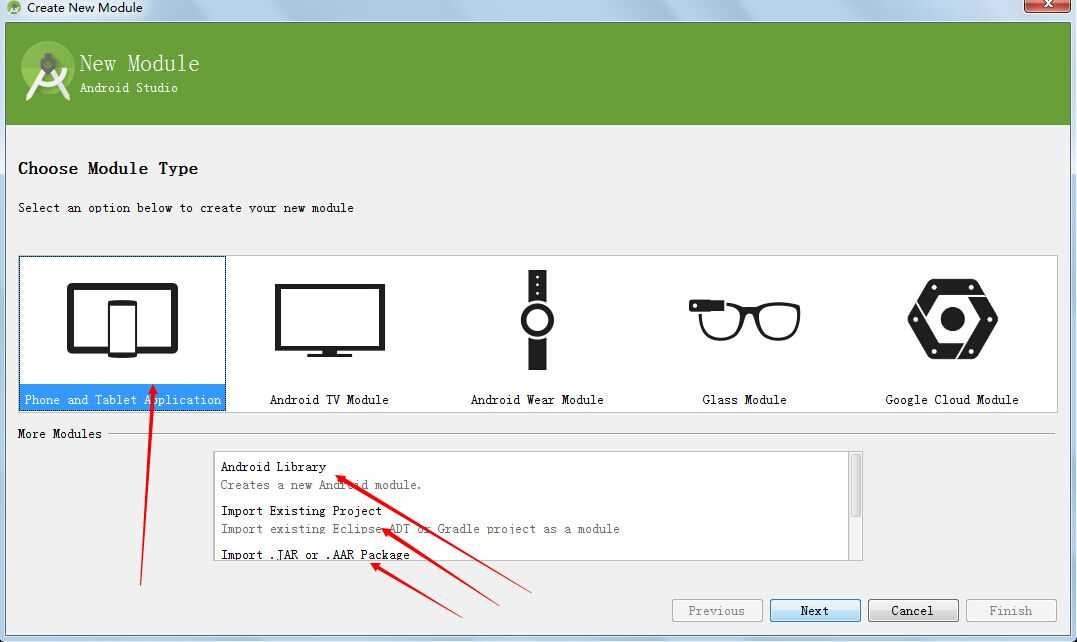The height and width of the screenshot is (642, 1077).
Task: Click the Android TV monitor icon
Action: [329, 320]
